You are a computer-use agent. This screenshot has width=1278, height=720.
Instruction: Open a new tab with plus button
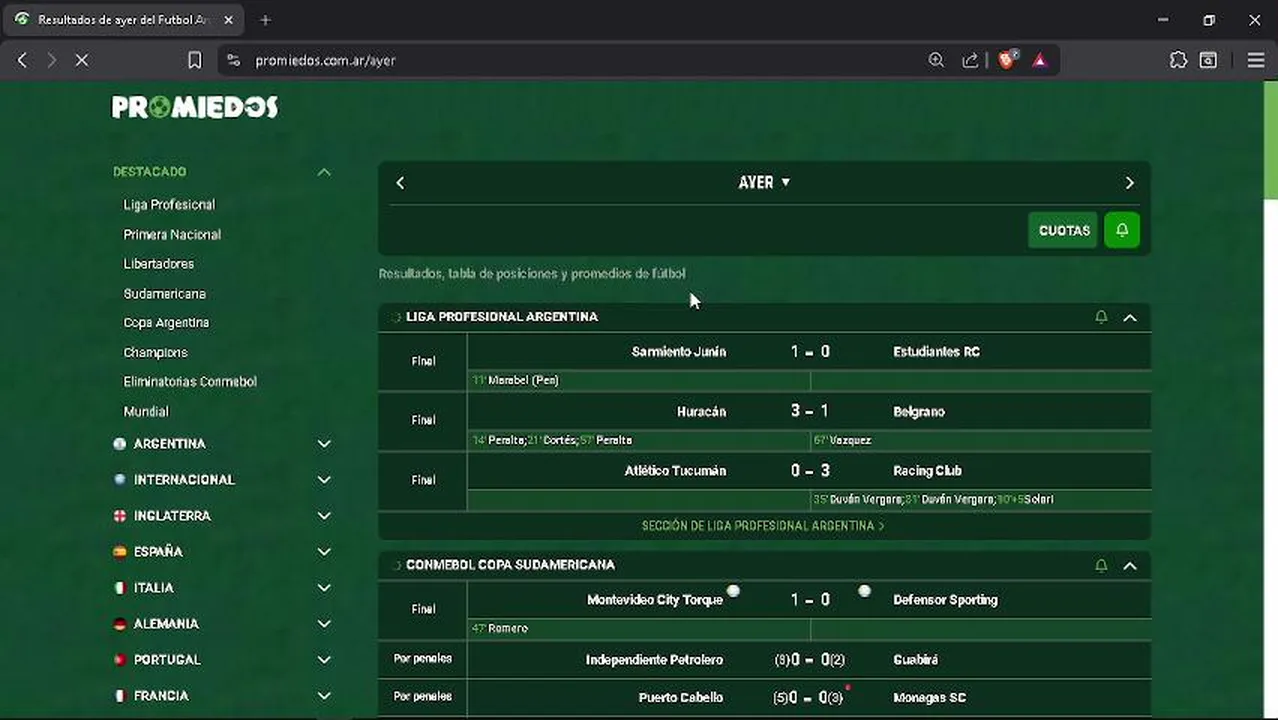(x=265, y=20)
